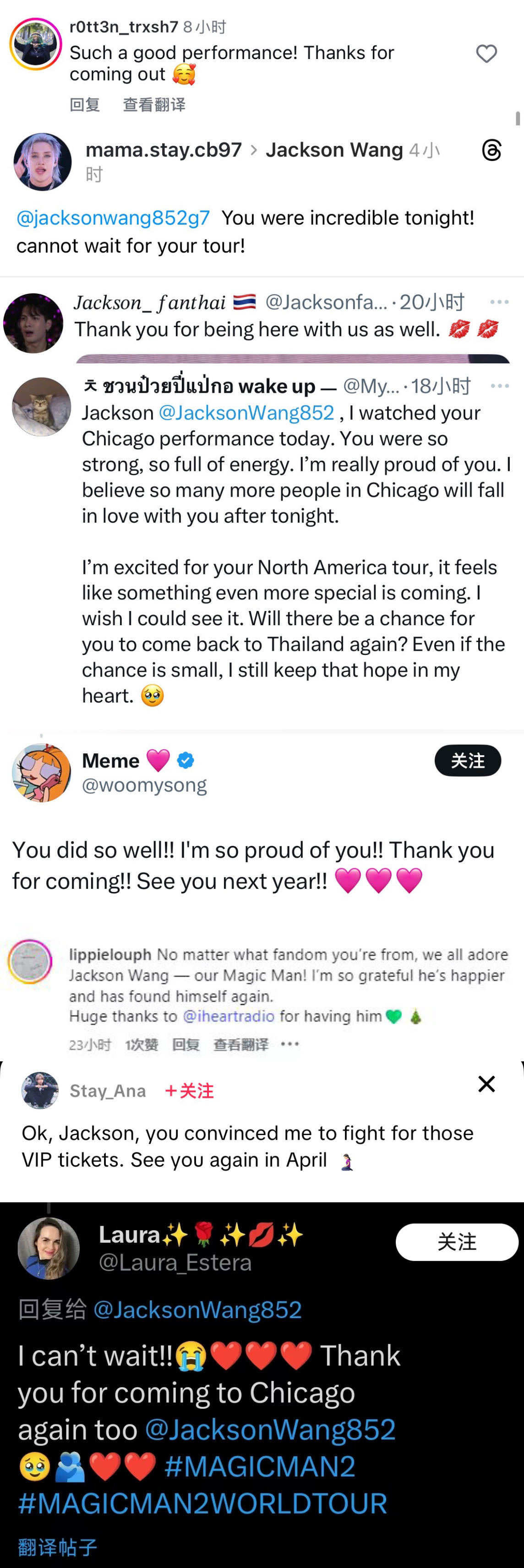The width and height of the screenshot is (524, 1568).
Task: Open more options on the wake up post
Action: click(x=499, y=385)
